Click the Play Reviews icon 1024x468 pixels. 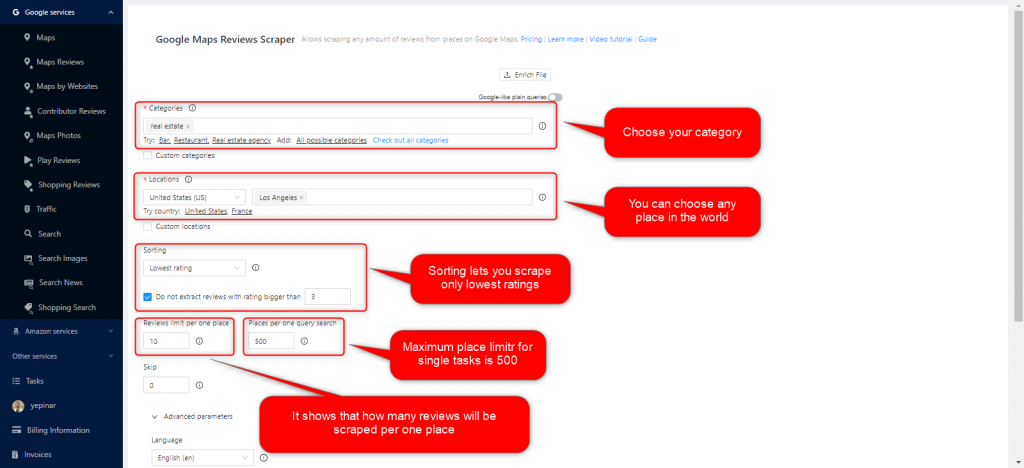[27, 160]
